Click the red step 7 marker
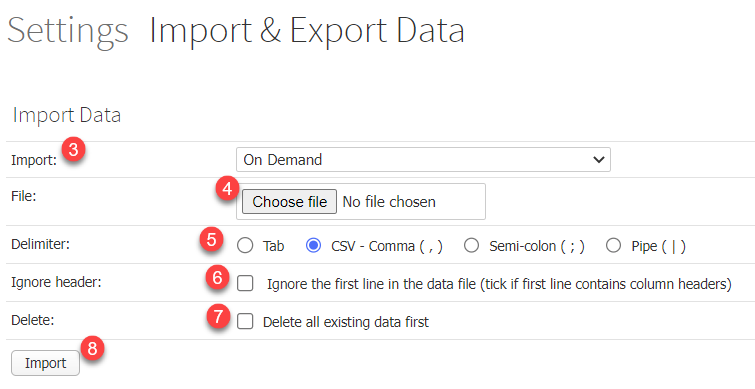 (218, 316)
